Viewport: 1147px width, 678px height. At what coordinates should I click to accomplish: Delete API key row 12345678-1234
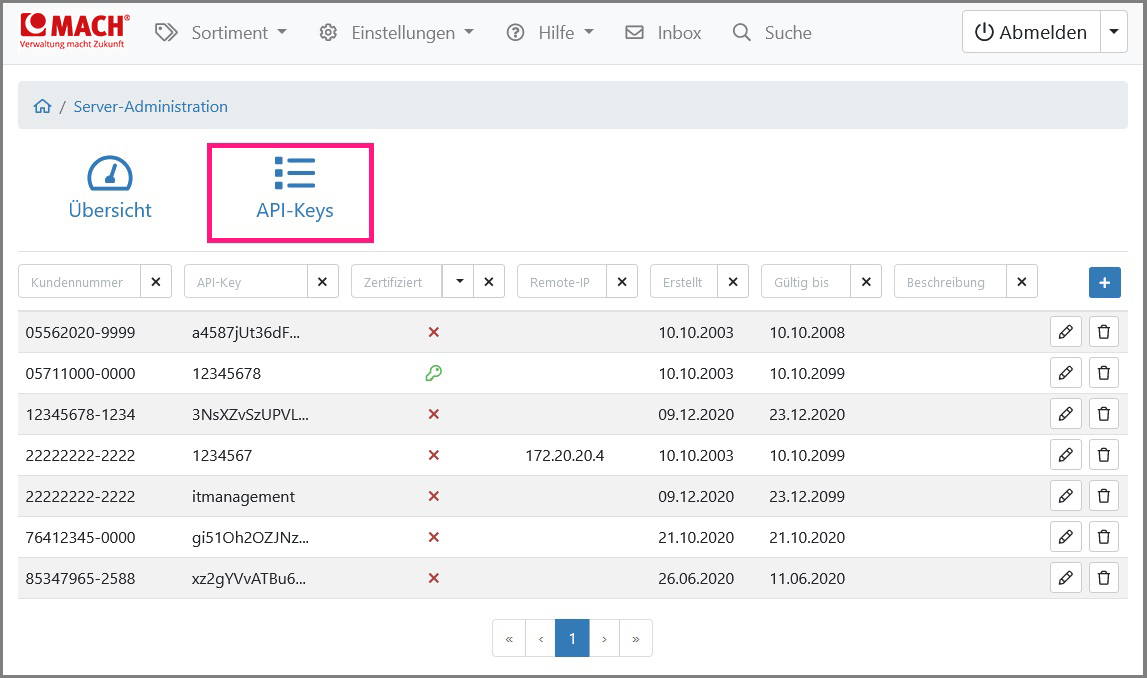(x=1104, y=414)
